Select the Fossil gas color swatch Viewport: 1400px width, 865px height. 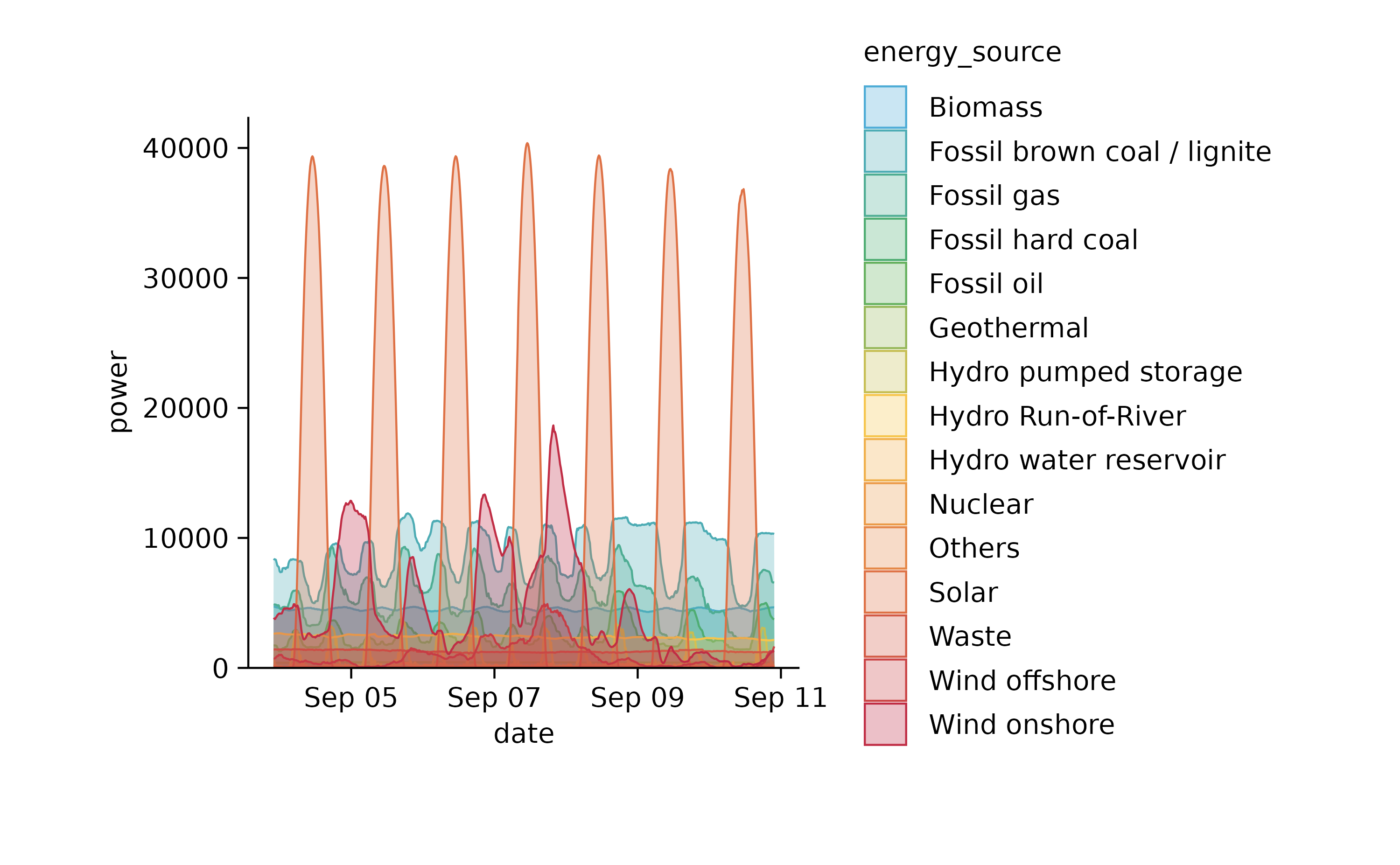[885, 195]
